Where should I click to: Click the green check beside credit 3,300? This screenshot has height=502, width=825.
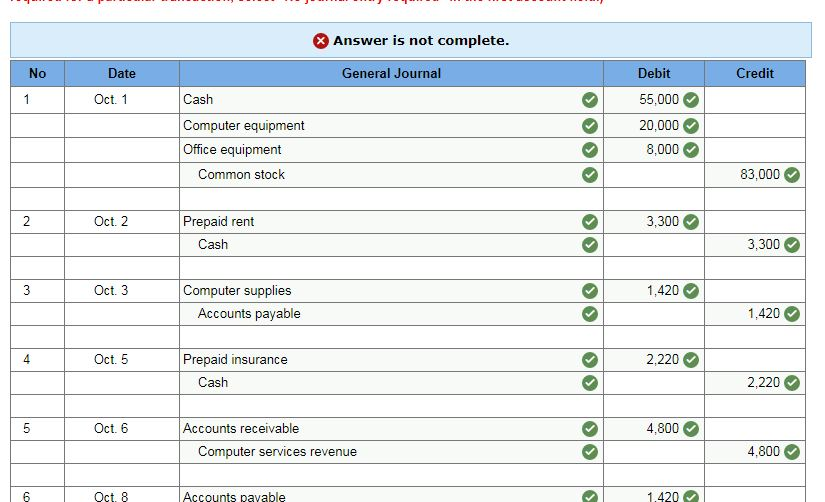[792, 245]
